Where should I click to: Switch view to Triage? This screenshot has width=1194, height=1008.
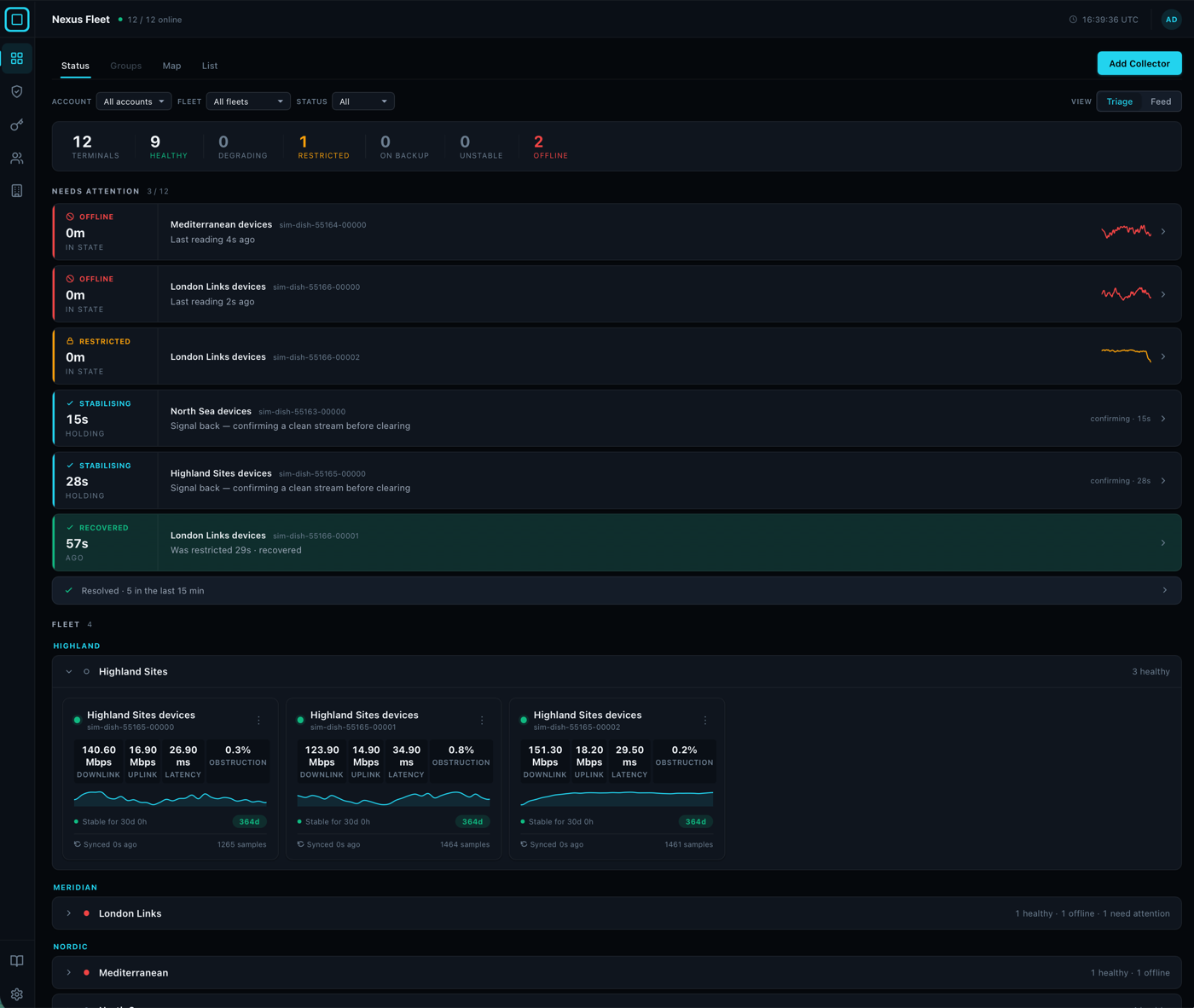[1119, 101]
